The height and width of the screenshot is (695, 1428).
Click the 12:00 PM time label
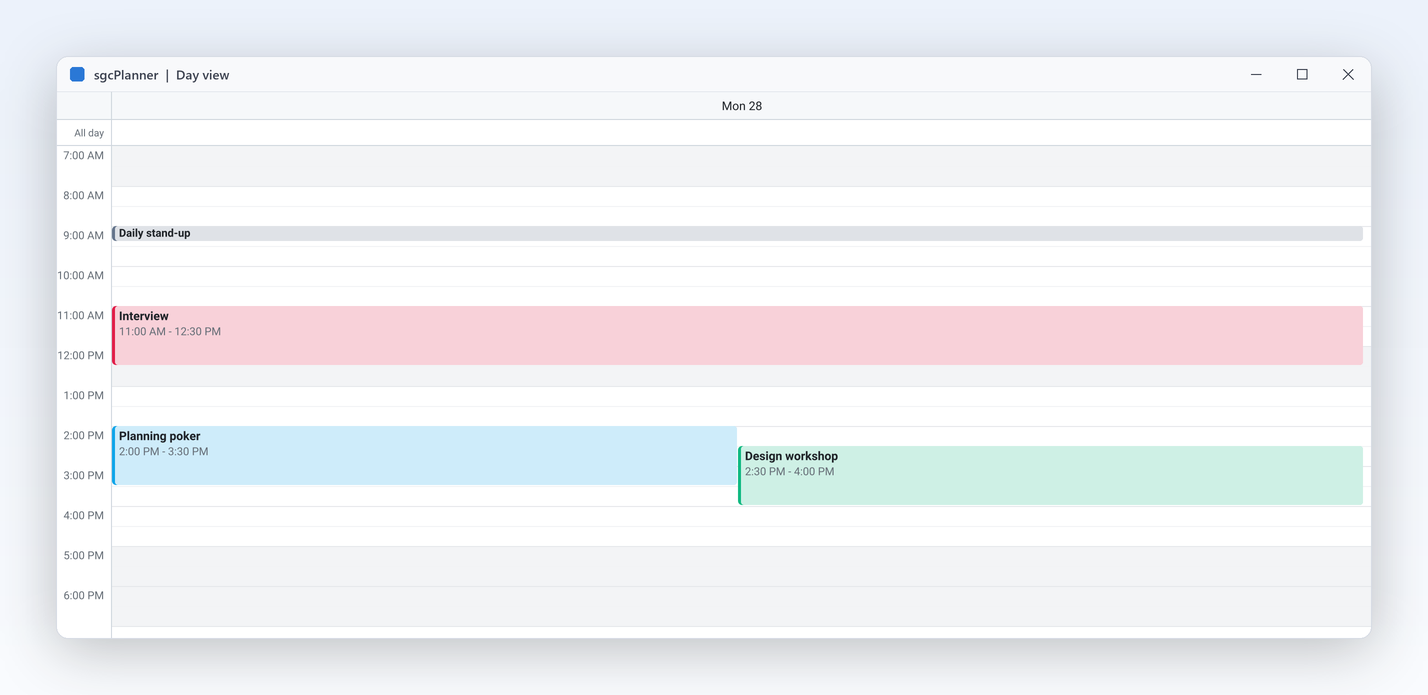point(81,356)
